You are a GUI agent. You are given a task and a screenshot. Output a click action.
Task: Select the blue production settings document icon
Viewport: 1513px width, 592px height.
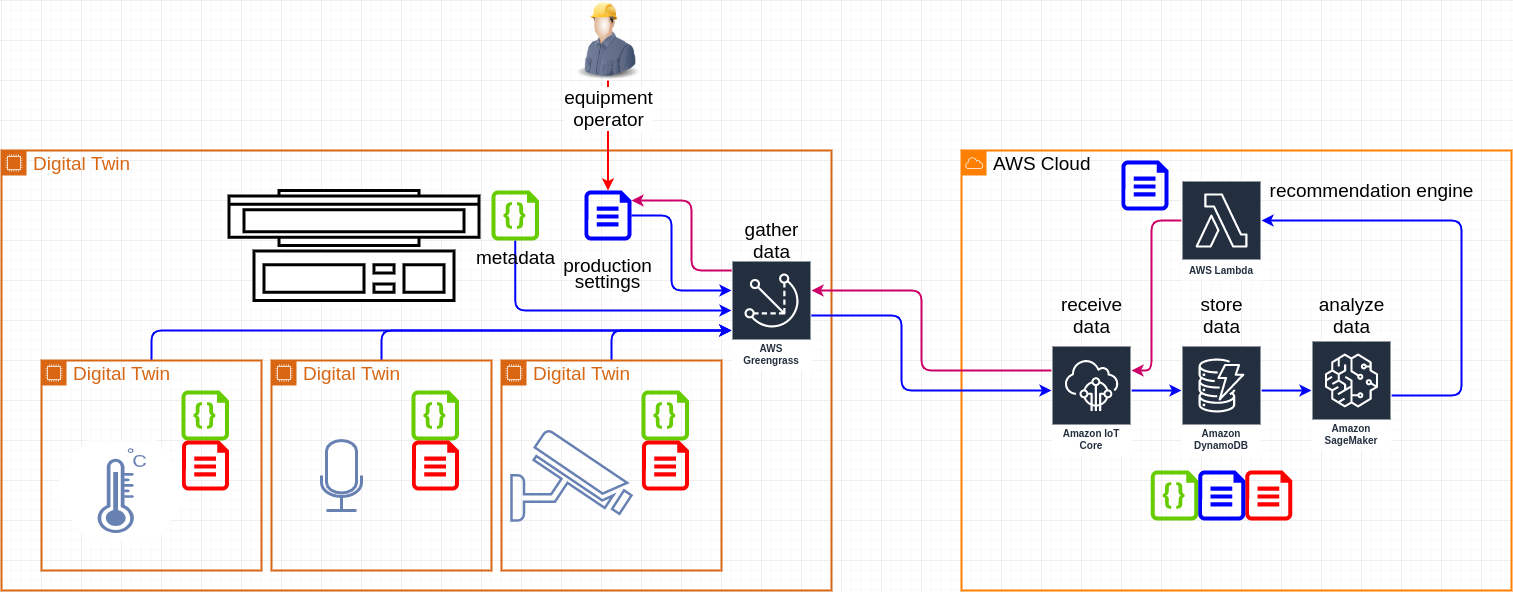(608, 215)
